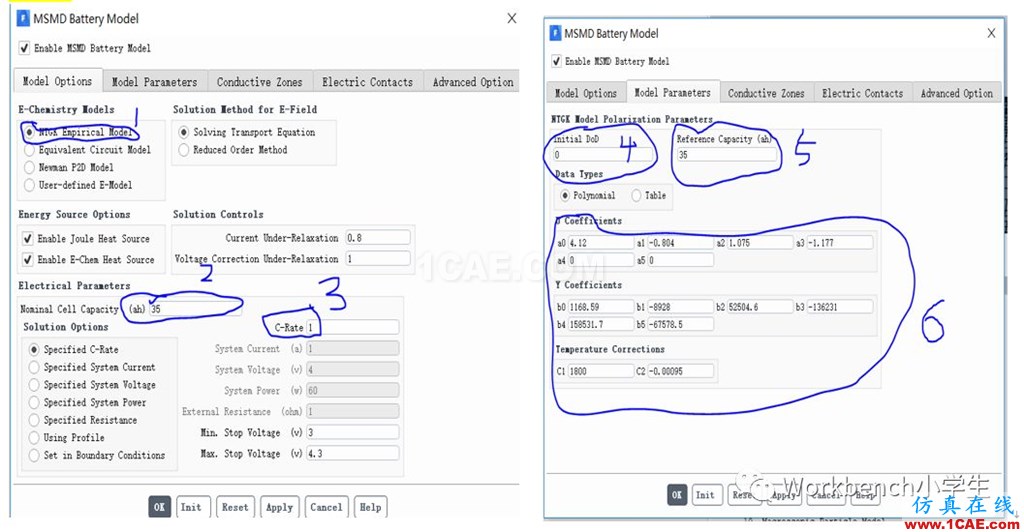The image size is (1024, 532).
Task: Click OK button in right dialog
Action: (677, 495)
